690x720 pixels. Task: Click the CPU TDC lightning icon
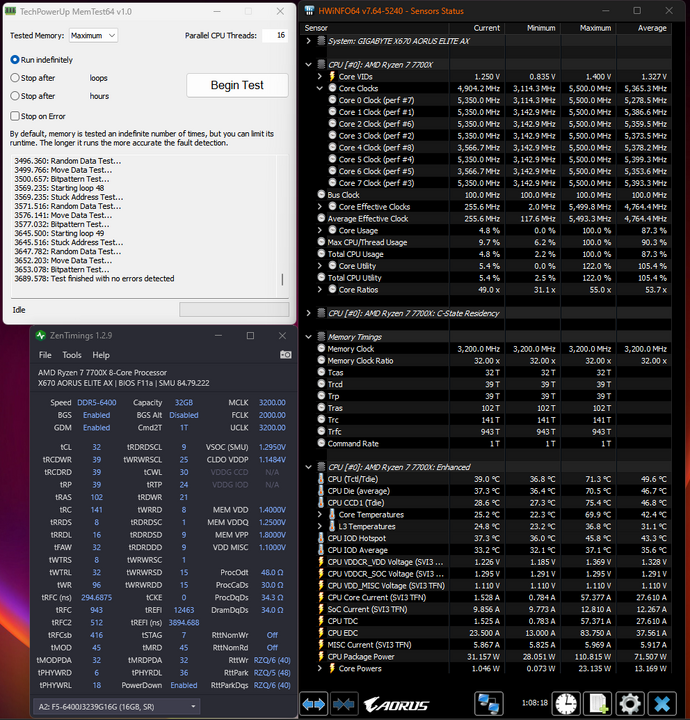(x=321, y=621)
